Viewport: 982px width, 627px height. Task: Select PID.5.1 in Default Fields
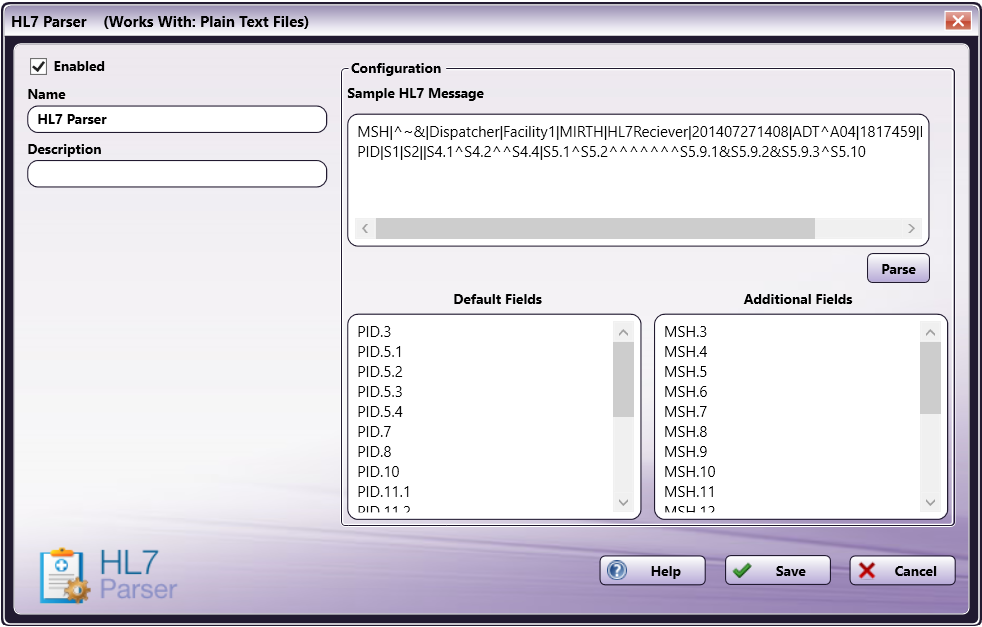(380, 352)
